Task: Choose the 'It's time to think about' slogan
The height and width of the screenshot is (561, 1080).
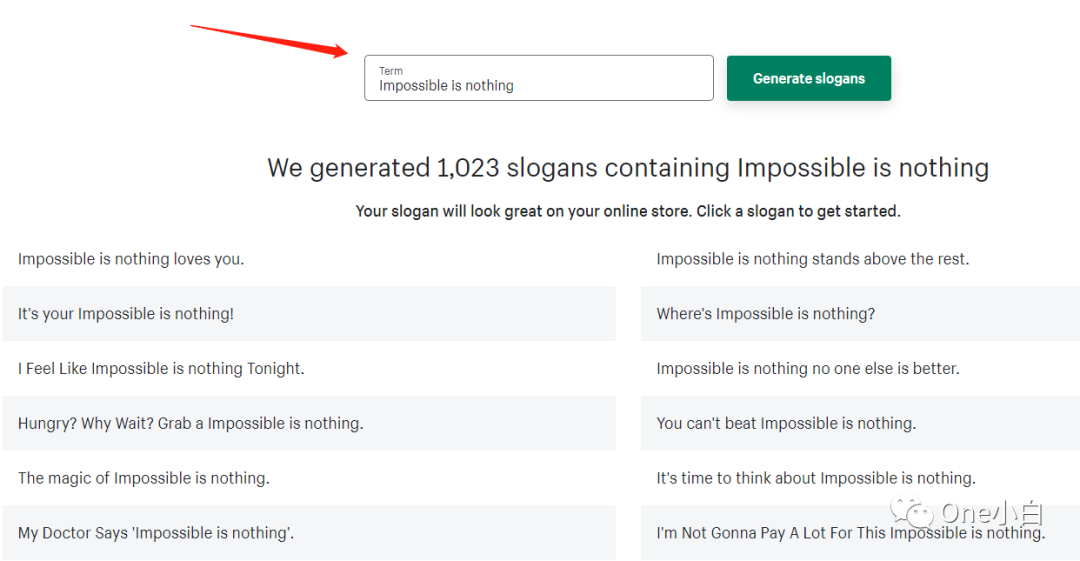Action: pos(815,478)
